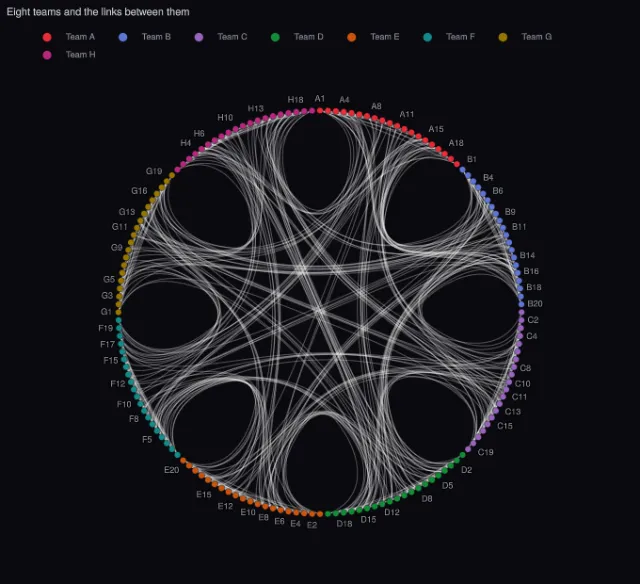Click the D18 label
The image size is (640, 584).
tap(344, 524)
